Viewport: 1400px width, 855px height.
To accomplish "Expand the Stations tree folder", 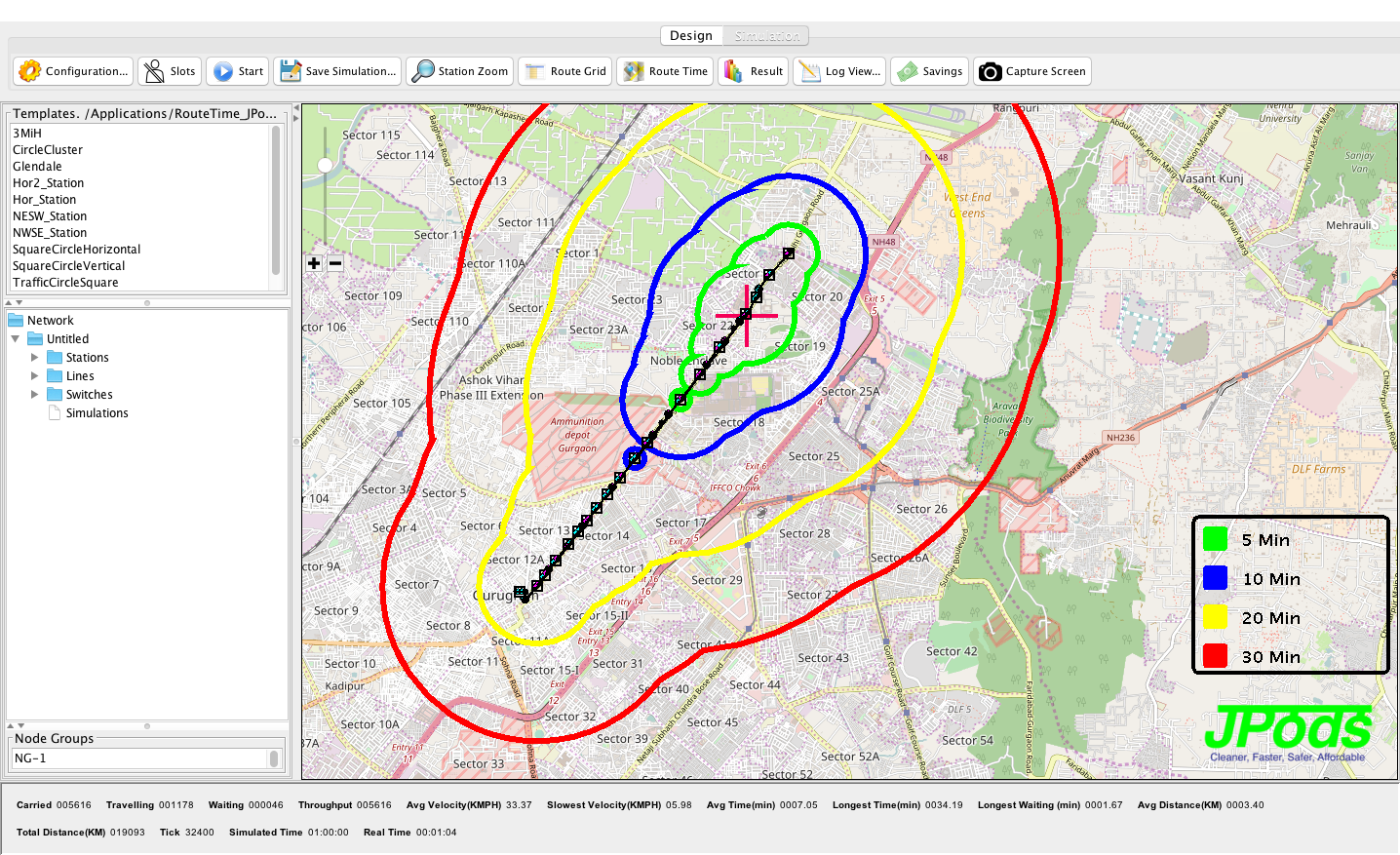I will [35, 358].
